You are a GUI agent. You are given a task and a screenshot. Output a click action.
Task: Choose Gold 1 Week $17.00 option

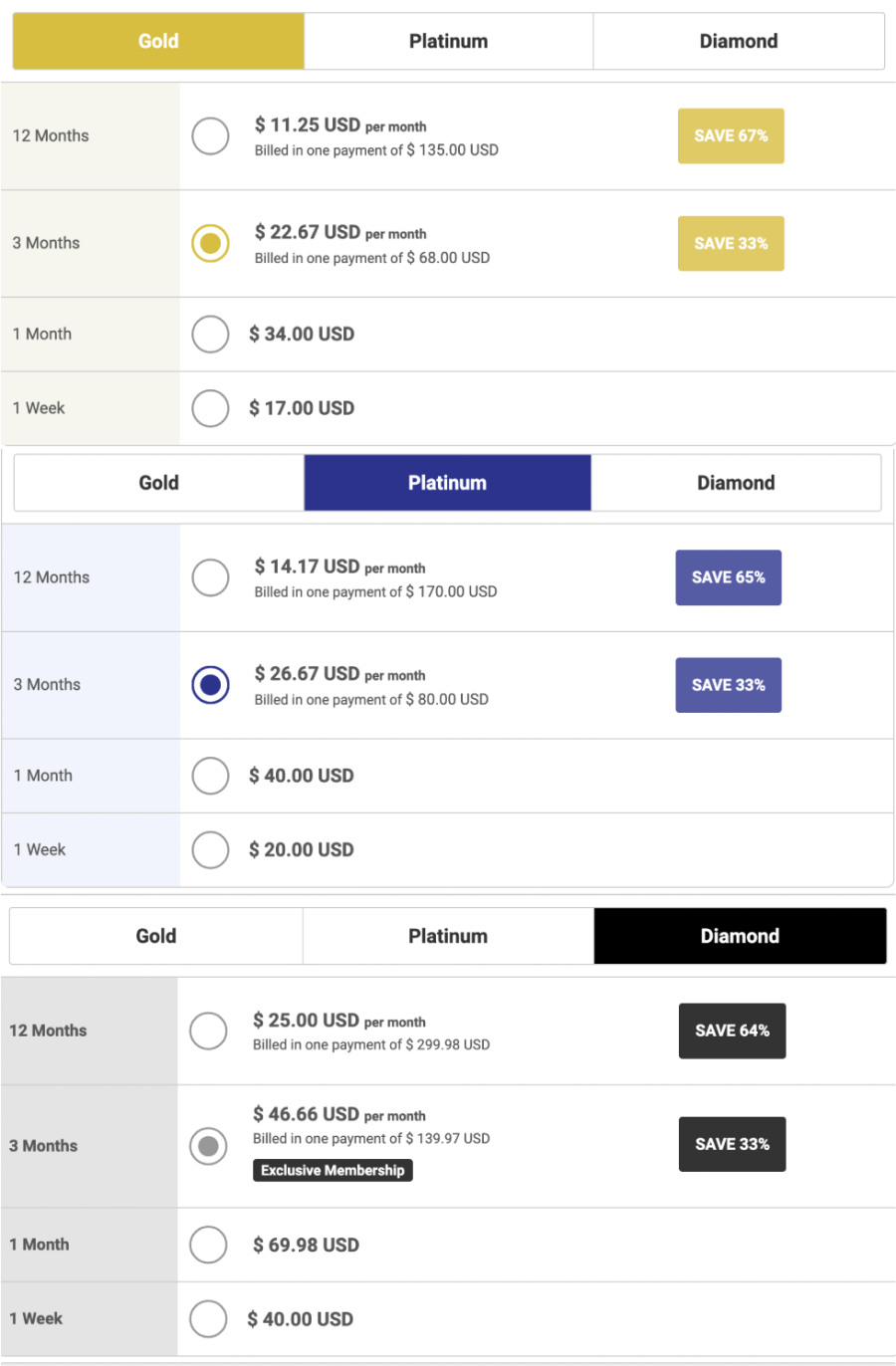(210, 408)
